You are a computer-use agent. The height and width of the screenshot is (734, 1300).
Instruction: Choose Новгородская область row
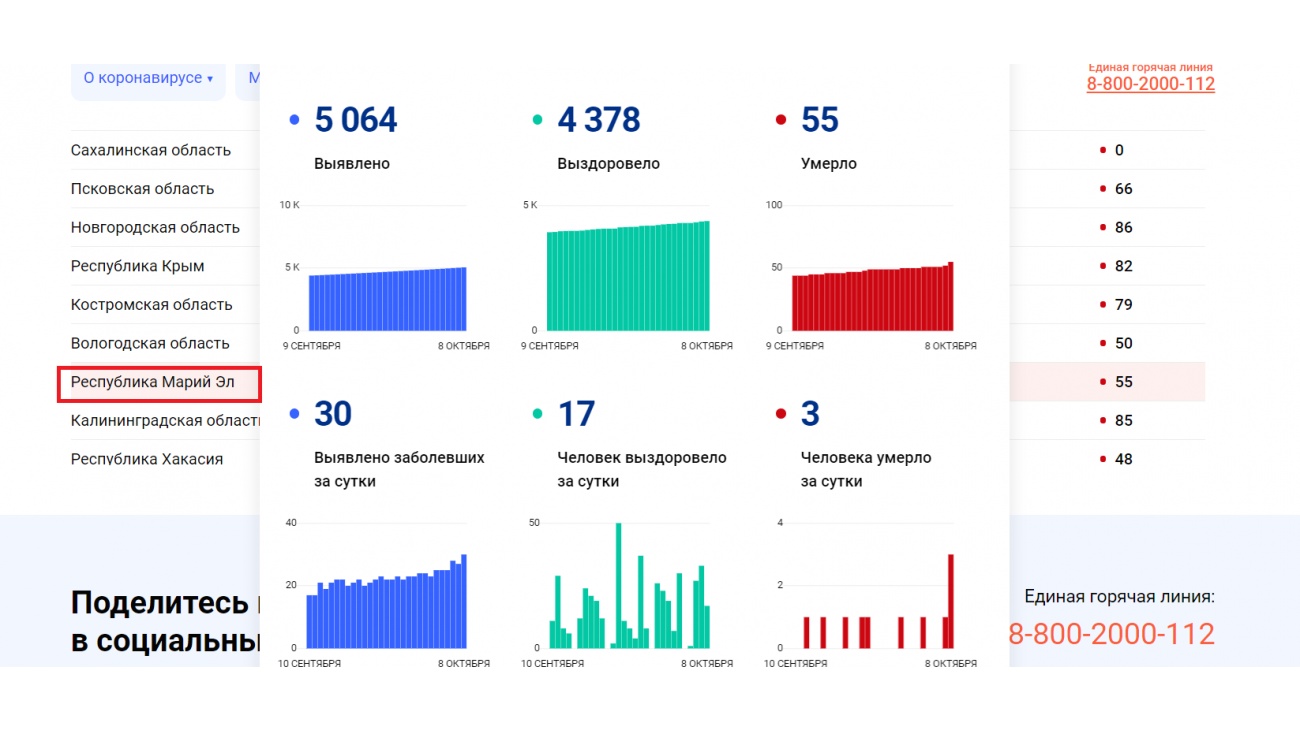[155, 227]
